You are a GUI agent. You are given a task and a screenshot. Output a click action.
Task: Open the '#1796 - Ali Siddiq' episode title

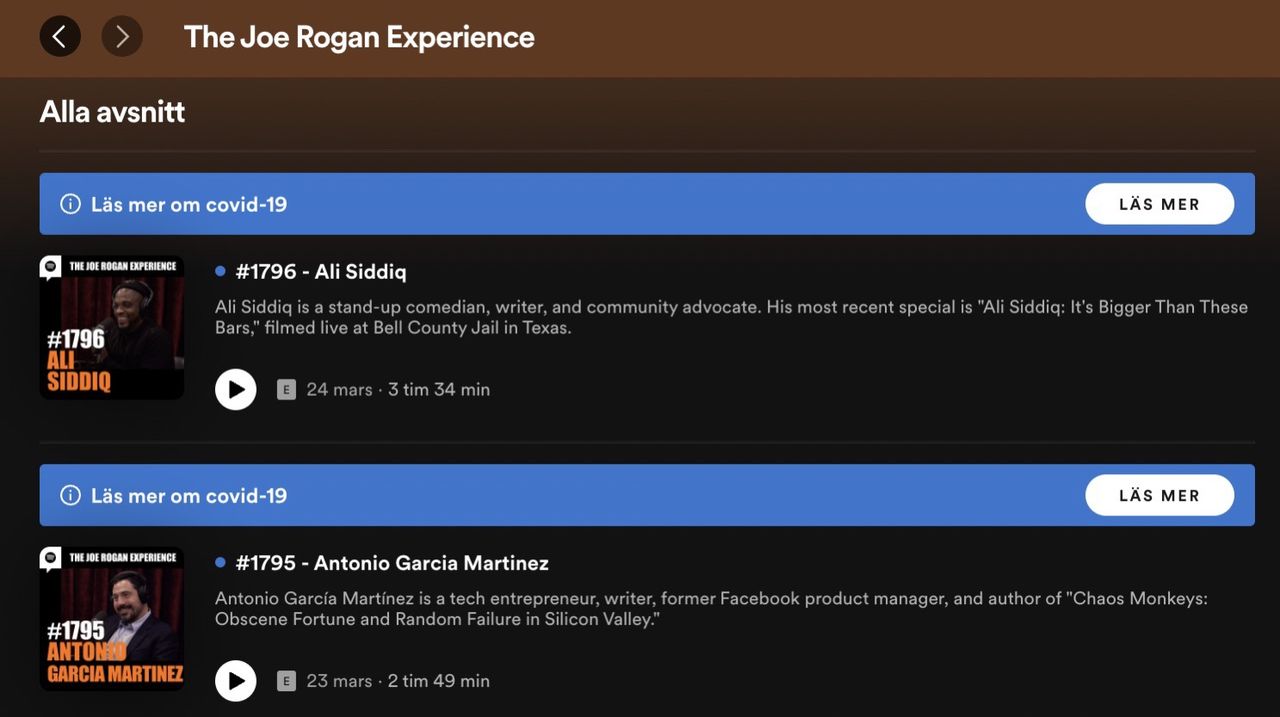321,271
